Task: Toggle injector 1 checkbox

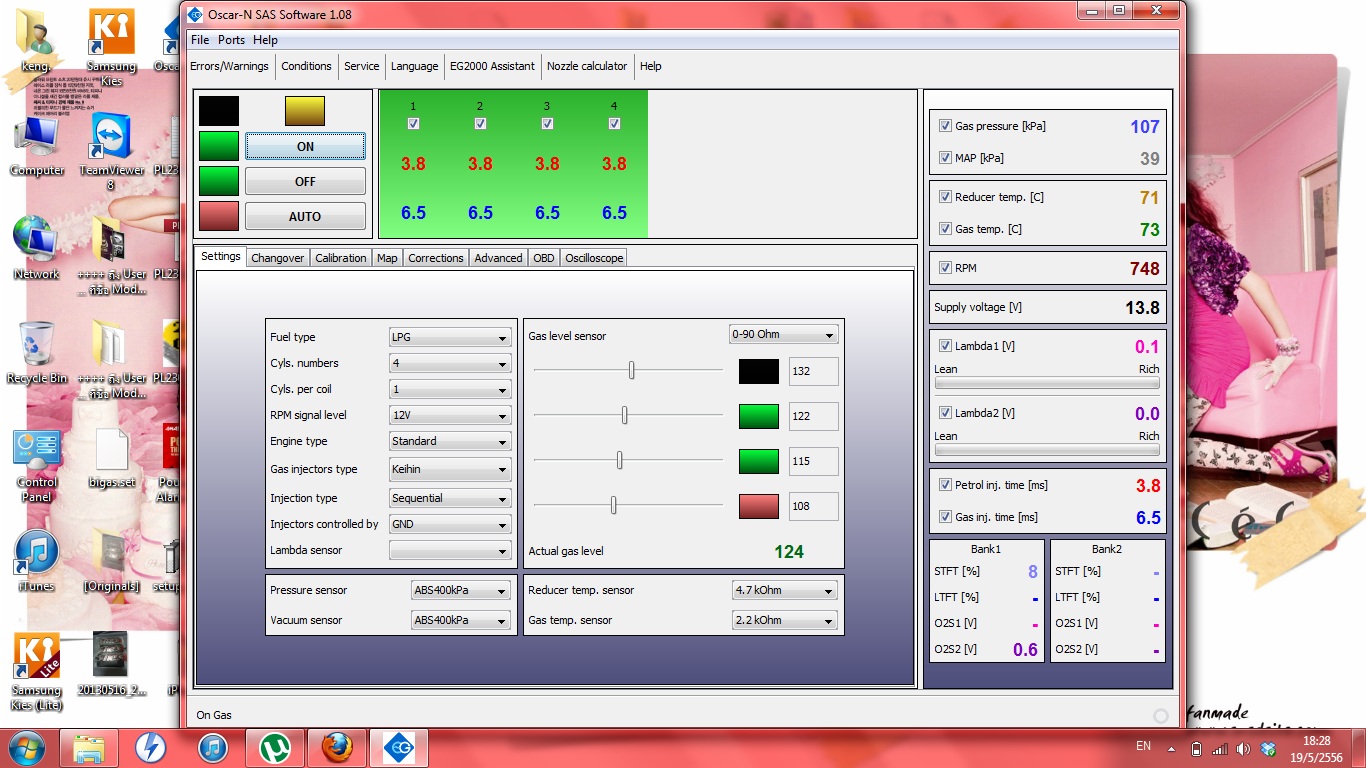Action: point(413,123)
